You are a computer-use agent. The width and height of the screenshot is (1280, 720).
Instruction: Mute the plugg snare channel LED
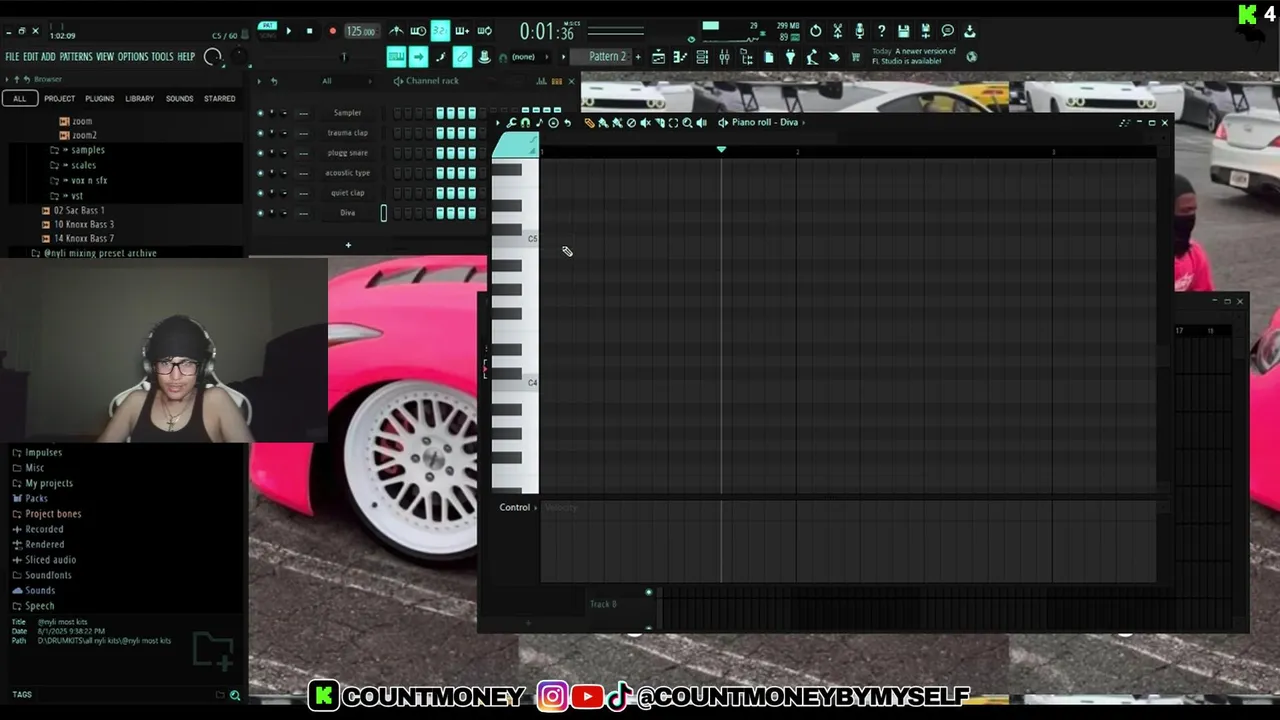[260, 153]
